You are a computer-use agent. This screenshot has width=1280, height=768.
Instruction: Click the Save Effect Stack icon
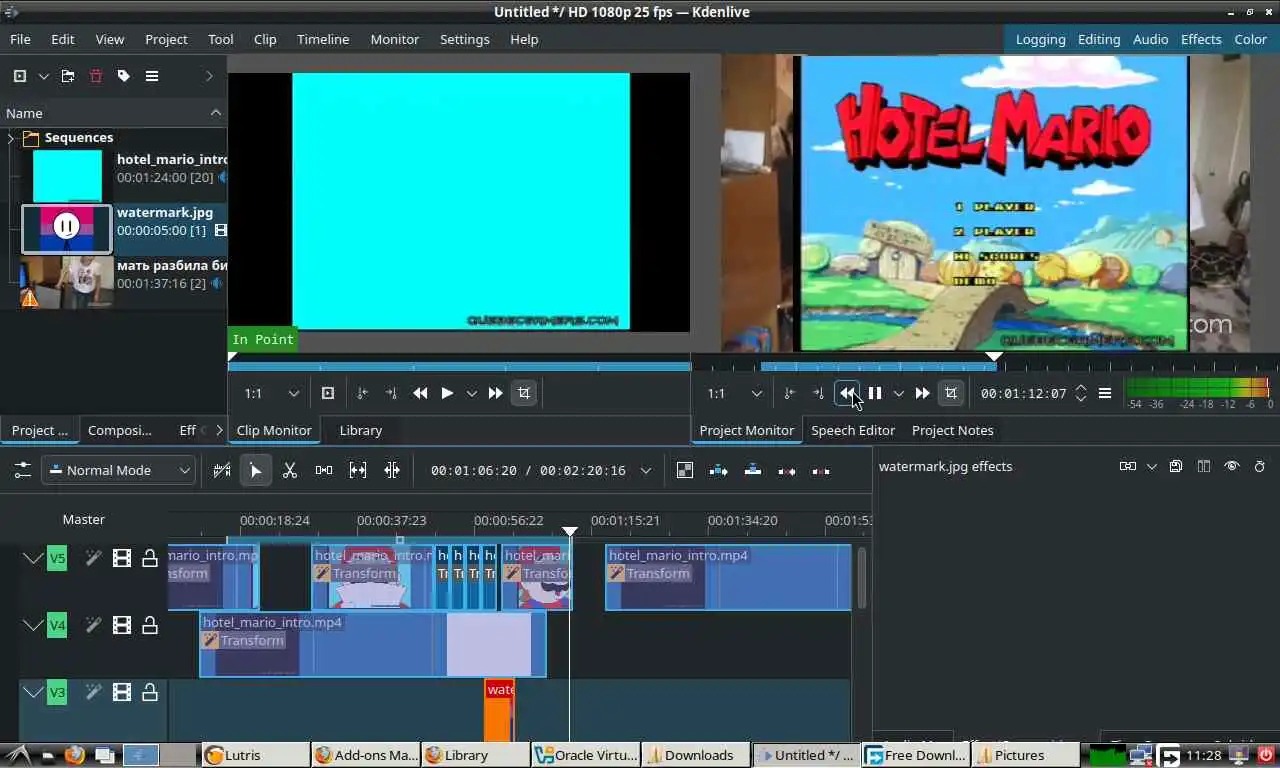coord(1176,466)
